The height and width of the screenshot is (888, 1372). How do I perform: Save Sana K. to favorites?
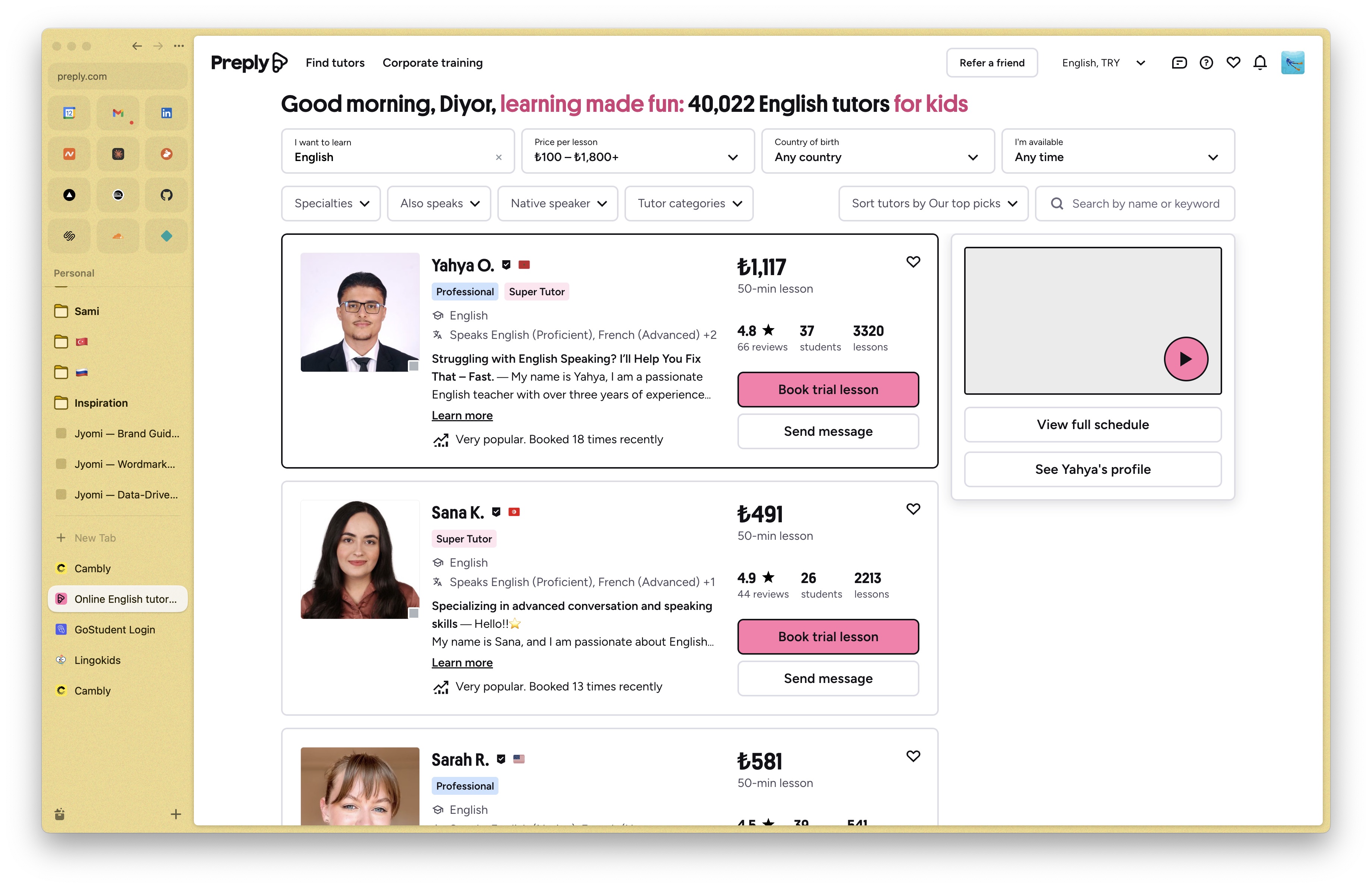(913, 509)
